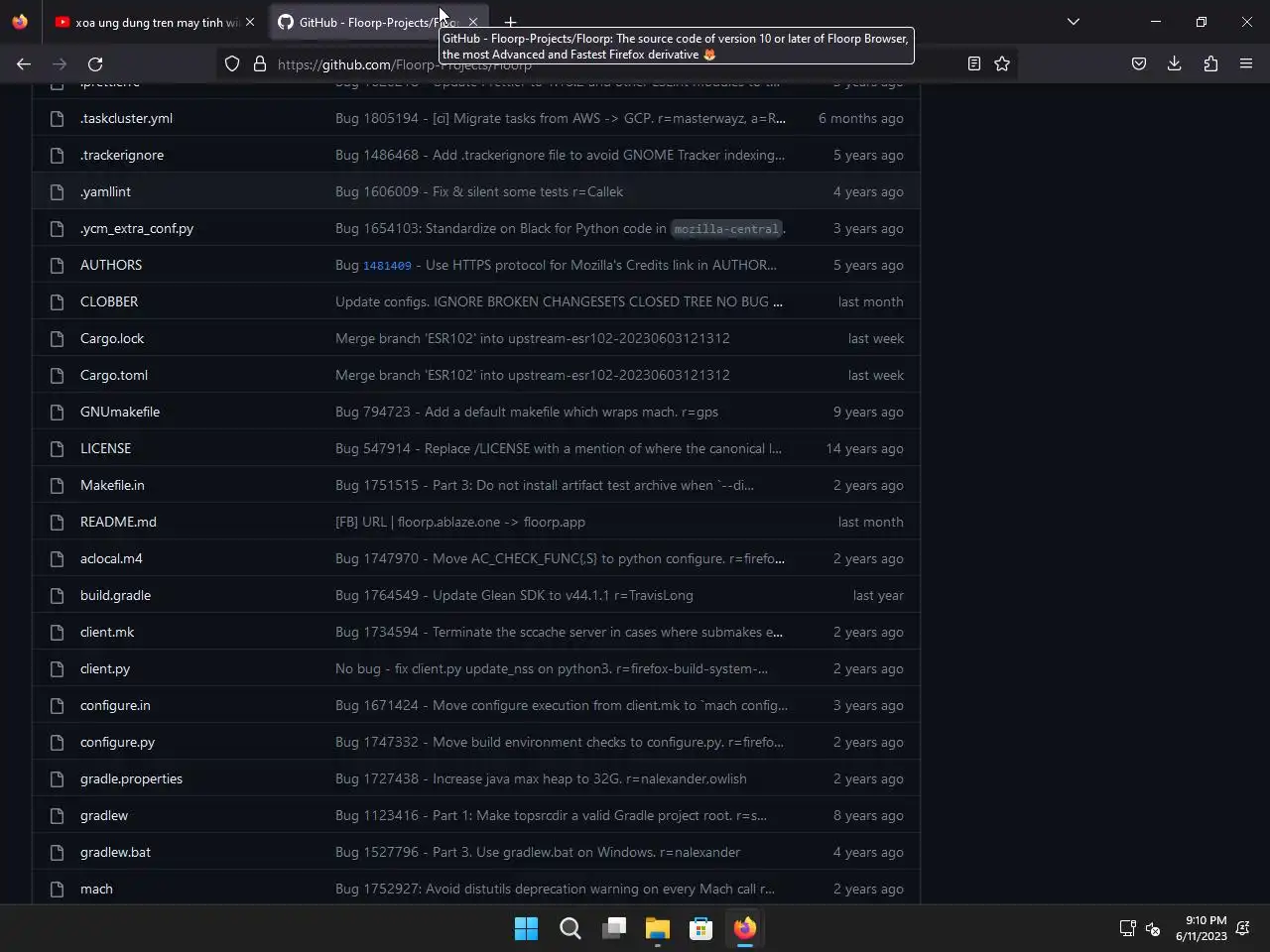Open the browser hamburger menu

coord(1246,63)
